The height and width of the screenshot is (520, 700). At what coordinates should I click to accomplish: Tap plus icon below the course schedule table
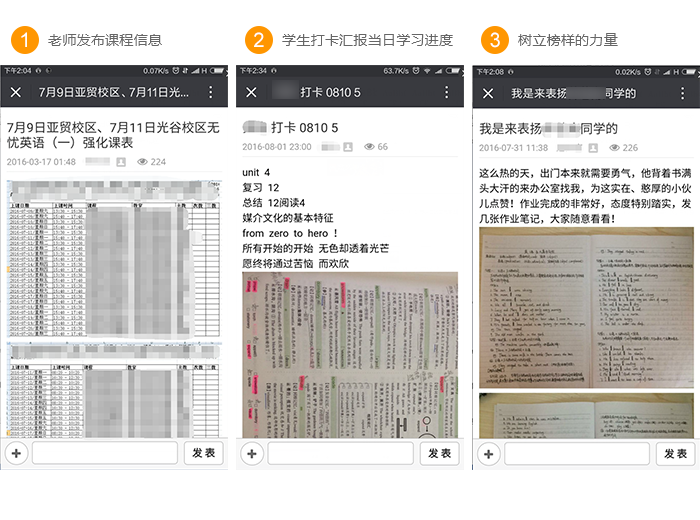click(16, 454)
